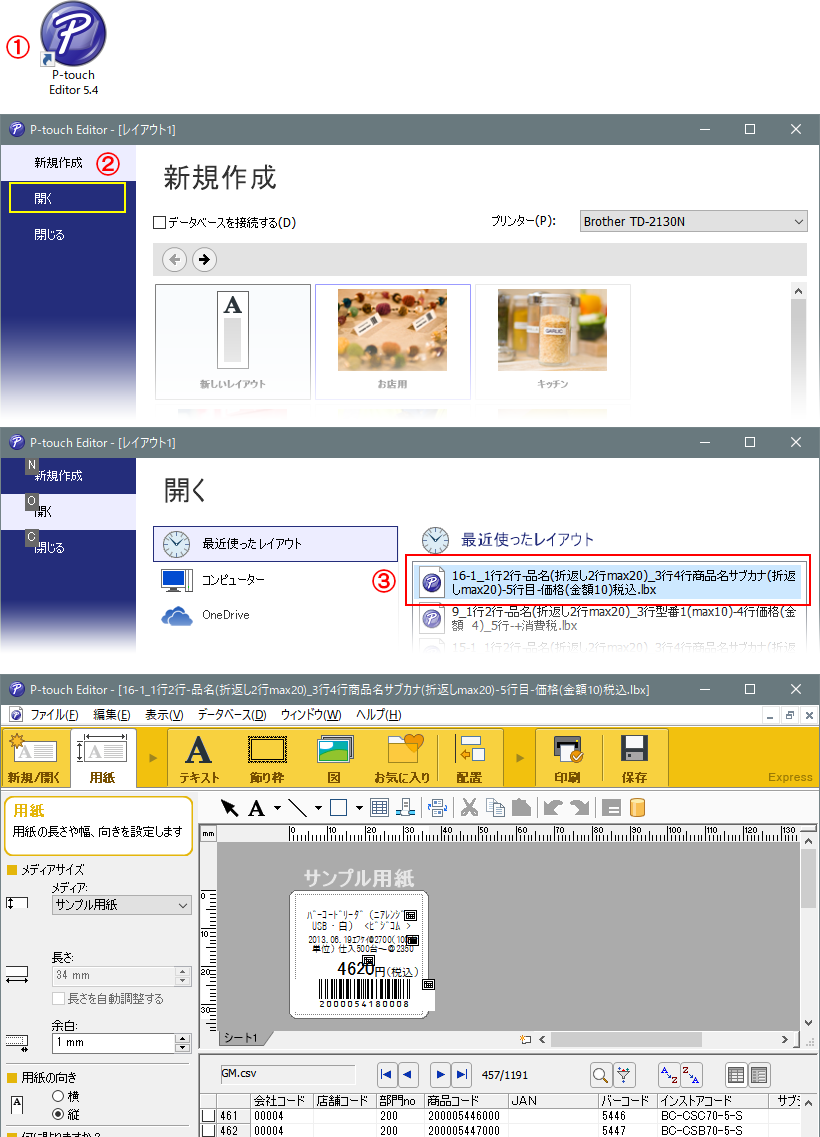Click the forward arrow in template browser
820x1137 pixels.
click(204, 259)
